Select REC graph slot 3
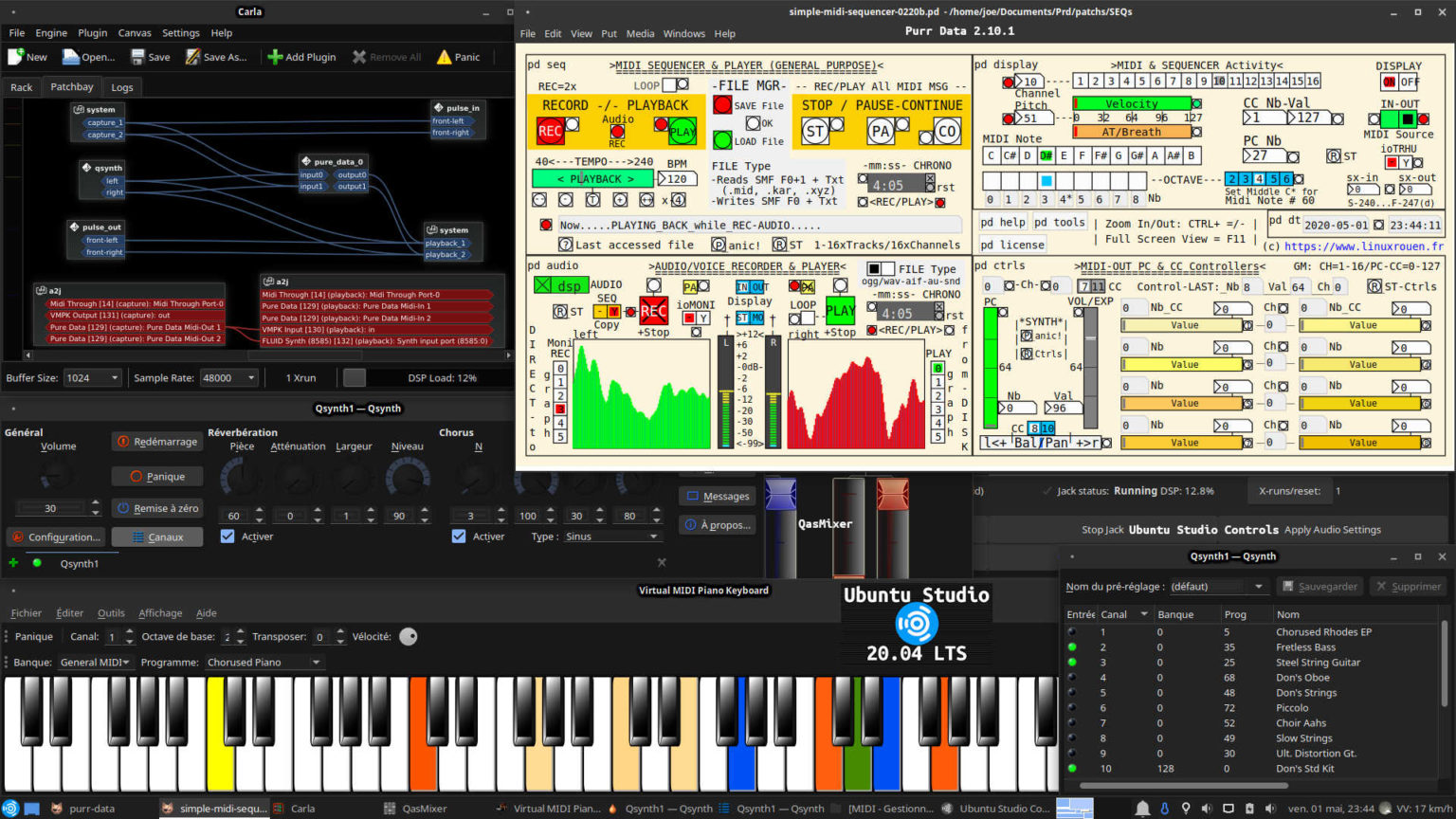 [560, 409]
